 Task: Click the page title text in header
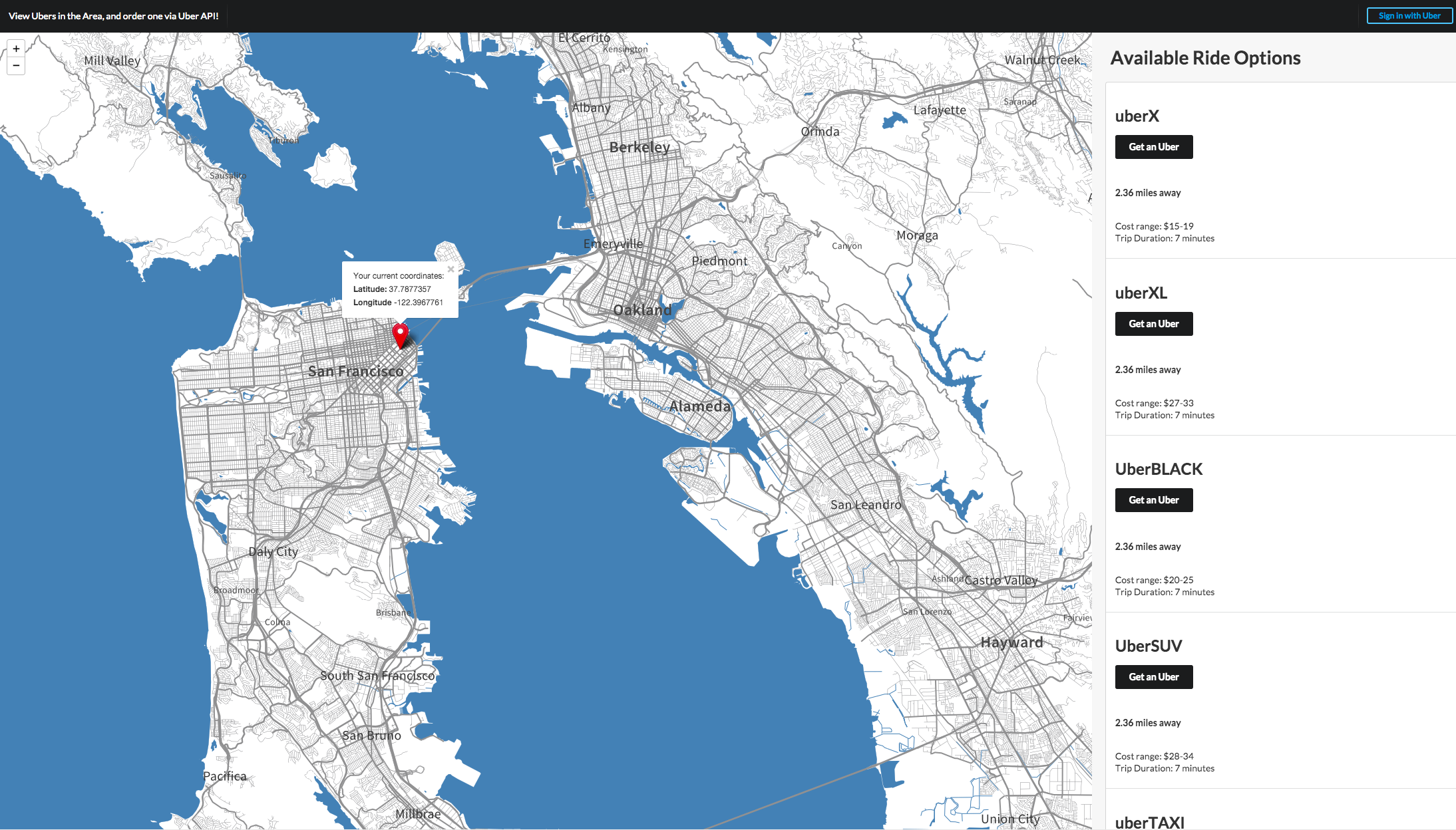click(x=114, y=16)
